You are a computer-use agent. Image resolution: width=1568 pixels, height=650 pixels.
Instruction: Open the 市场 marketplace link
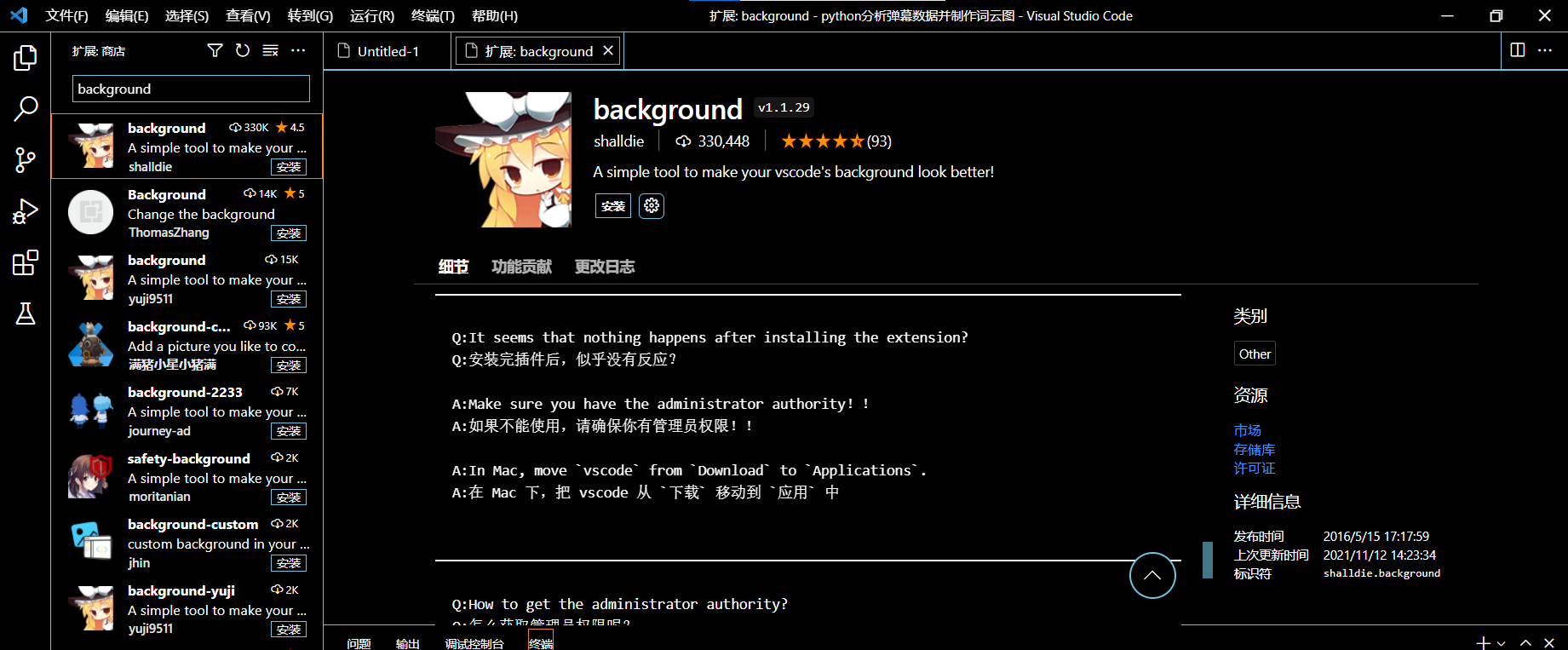click(x=1247, y=430)
